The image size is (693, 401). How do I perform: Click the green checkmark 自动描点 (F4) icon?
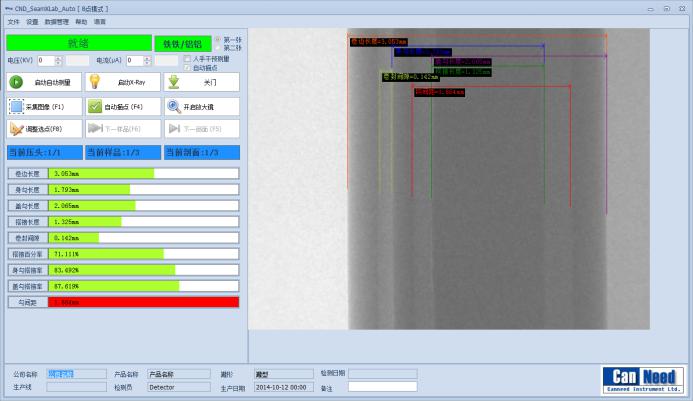click(95, 106)
